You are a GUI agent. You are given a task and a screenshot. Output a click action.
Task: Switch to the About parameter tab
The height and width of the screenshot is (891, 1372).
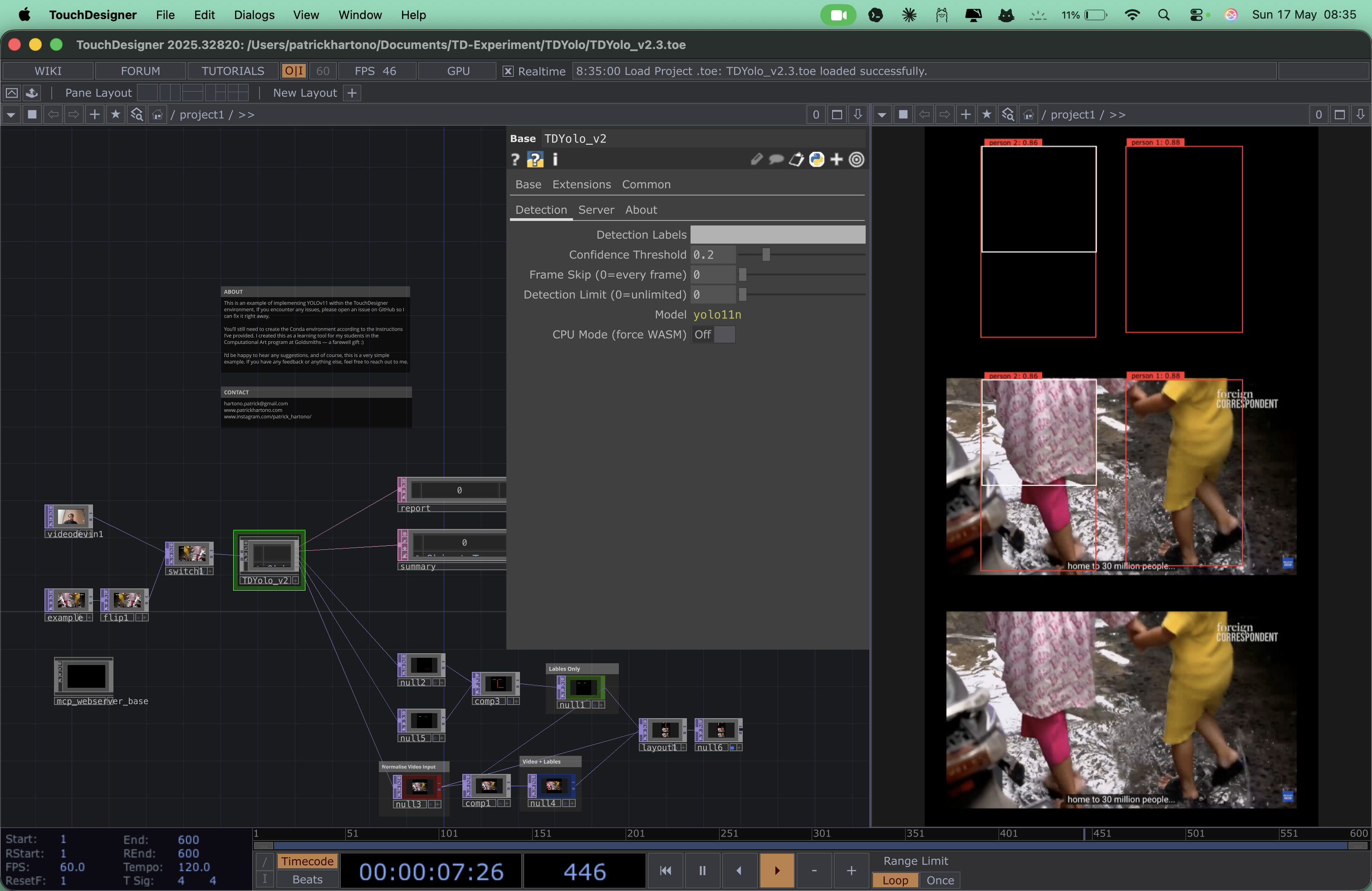click(x=641, y=210)
